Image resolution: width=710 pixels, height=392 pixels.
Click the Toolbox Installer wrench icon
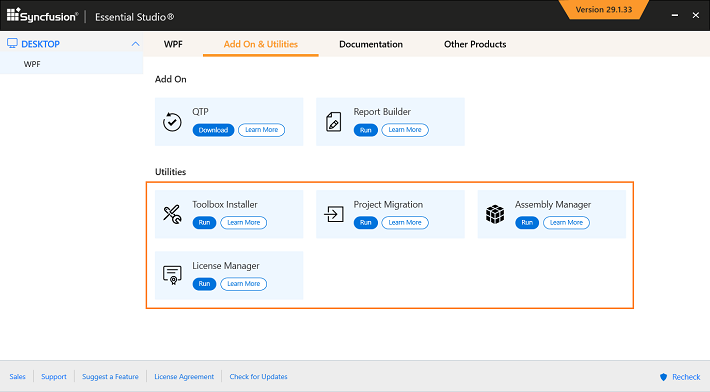pos(172,215)
